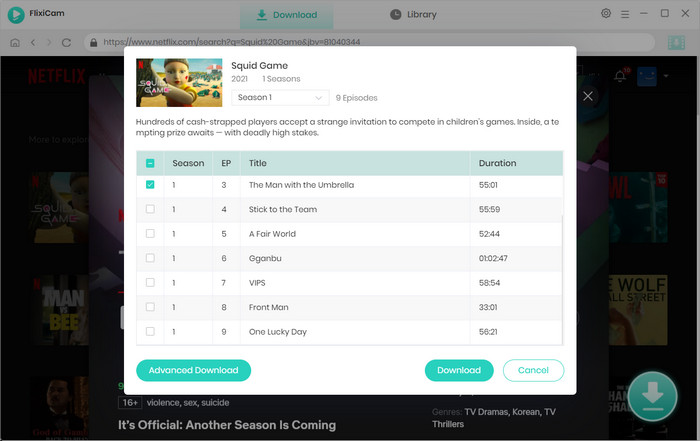Click the Netflix URL address field
The width and height of the screenshot is (700, 441).
[x=370, y=42]
